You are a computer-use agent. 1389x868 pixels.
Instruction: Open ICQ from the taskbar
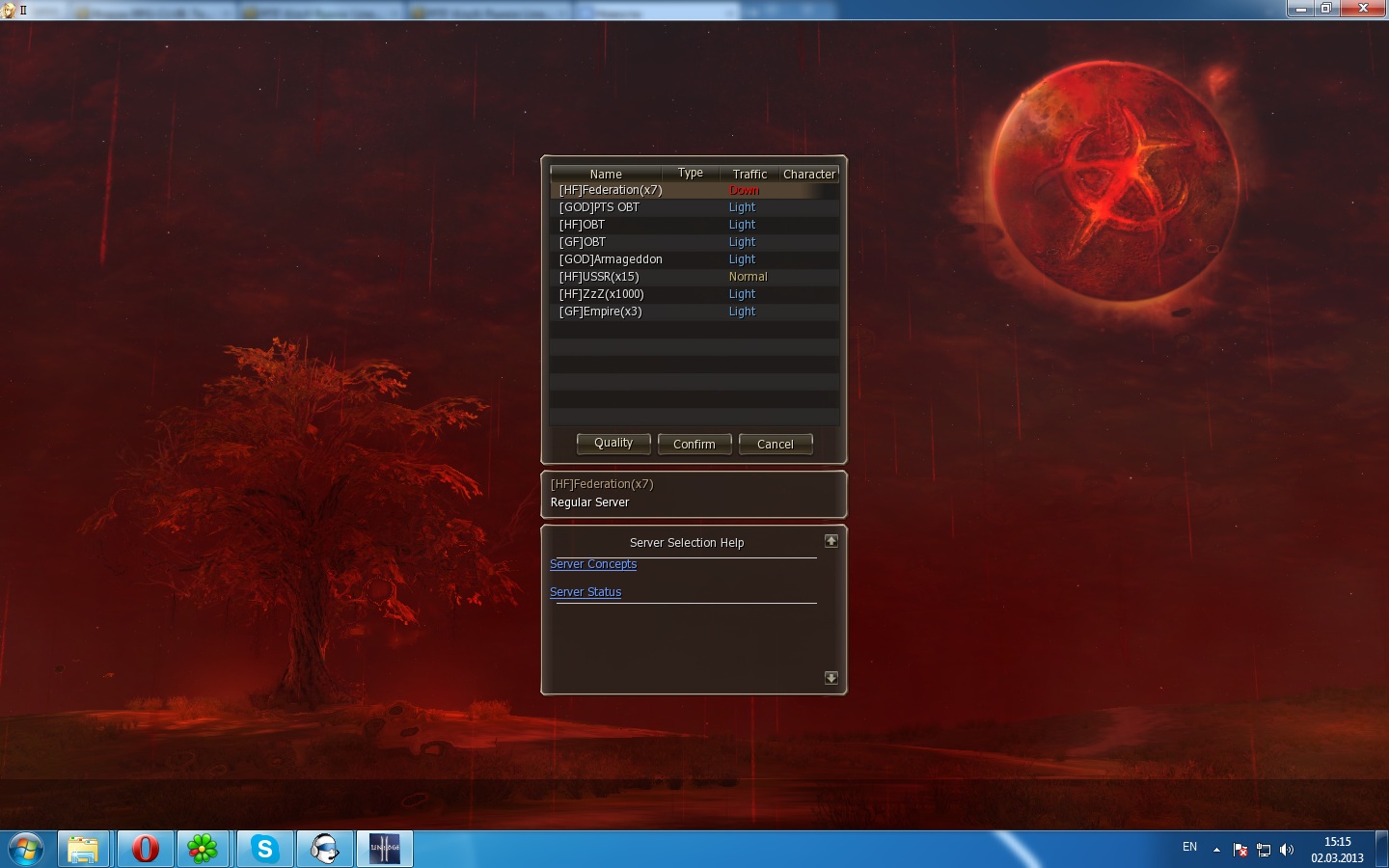(x=203, y=850)
